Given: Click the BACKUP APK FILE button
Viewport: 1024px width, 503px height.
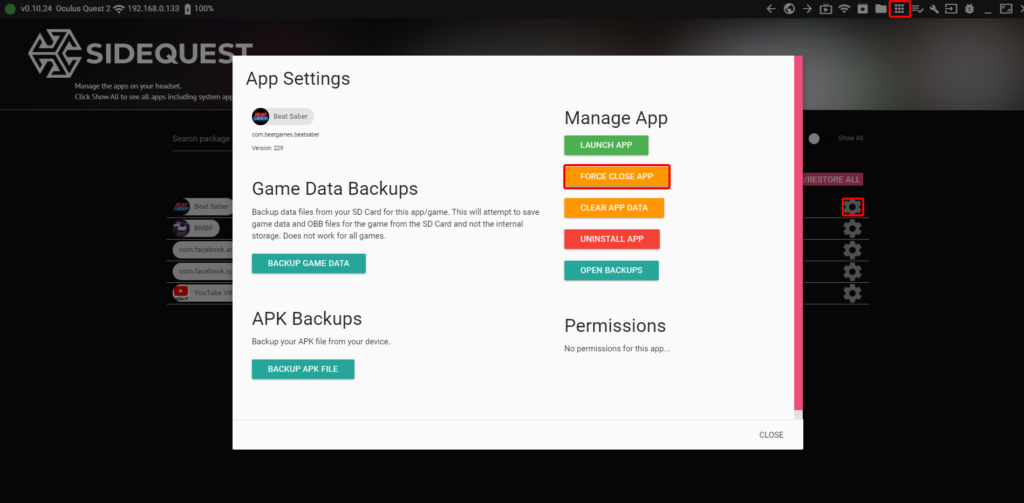Looking at the screenshot, I should pos(303,369).
